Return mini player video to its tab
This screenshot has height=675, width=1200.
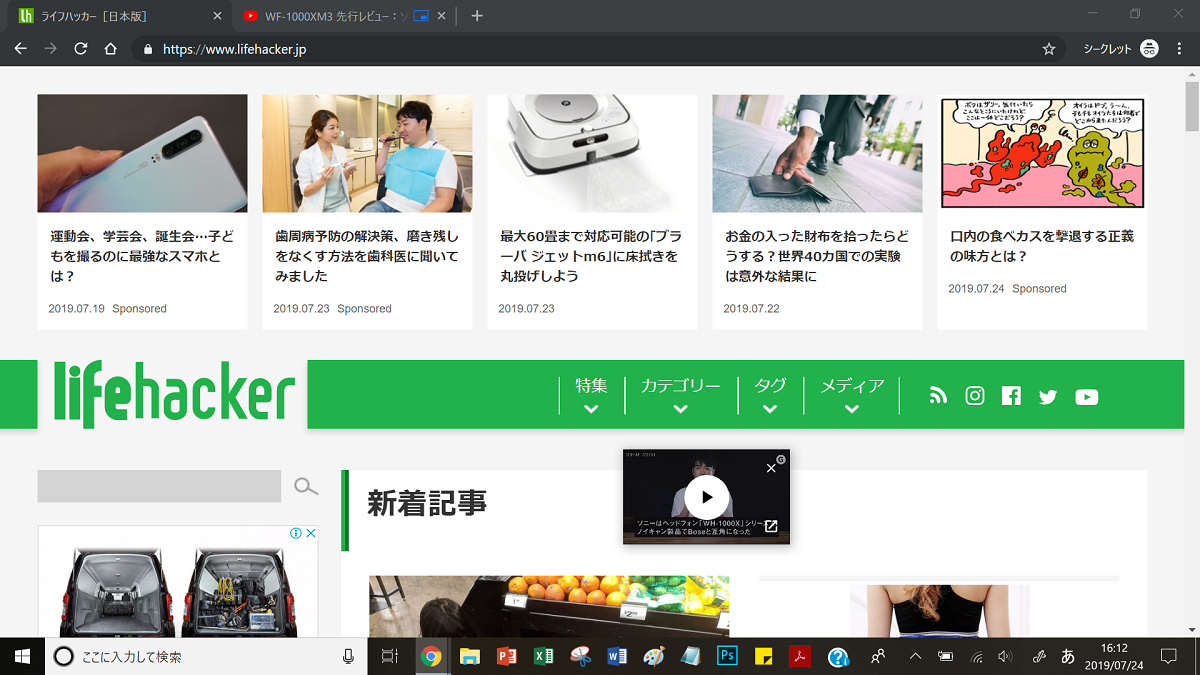771,527
